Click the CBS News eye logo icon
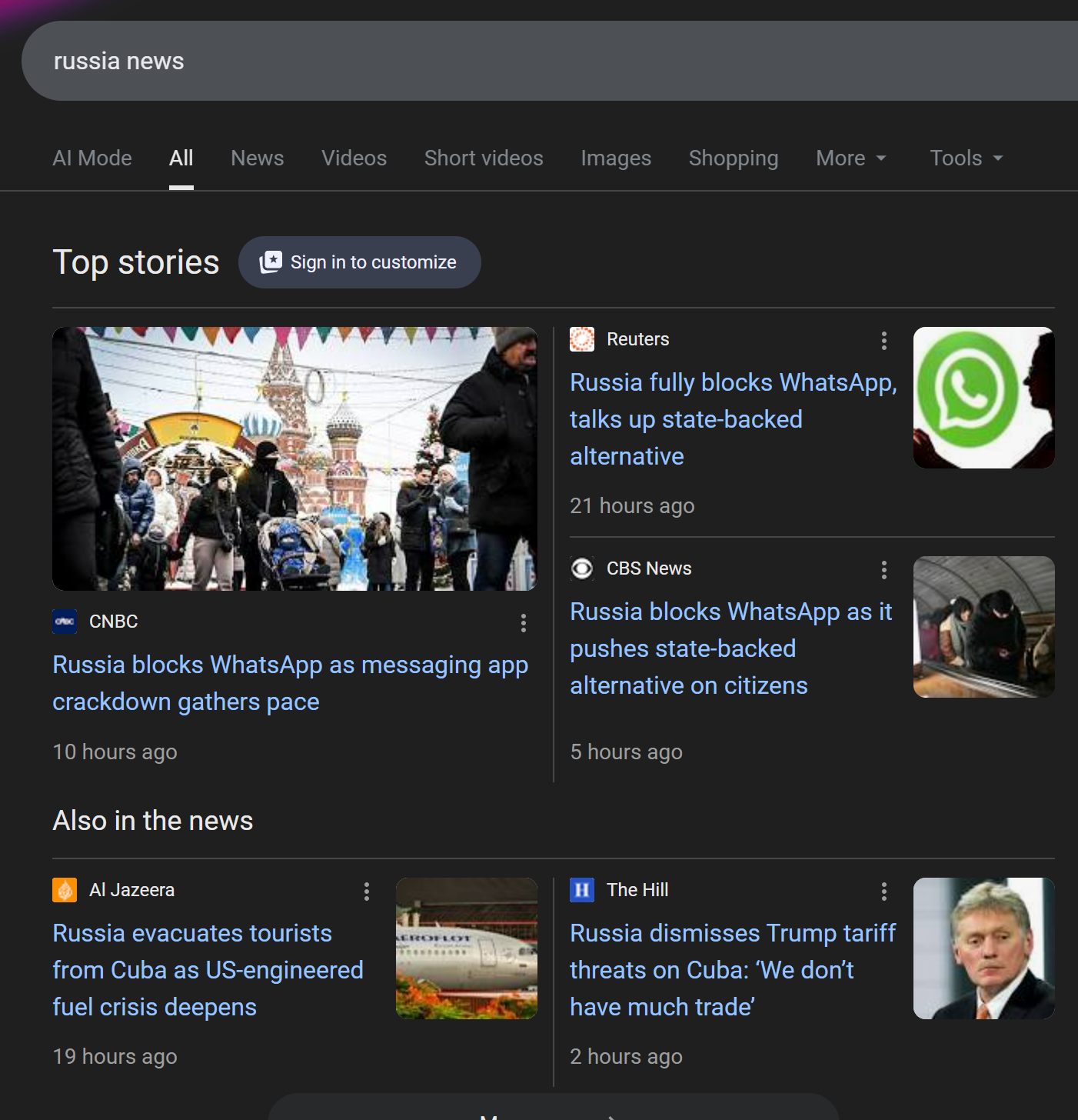This screenshot has height=1120, width=1078. (x=582, y=568)
